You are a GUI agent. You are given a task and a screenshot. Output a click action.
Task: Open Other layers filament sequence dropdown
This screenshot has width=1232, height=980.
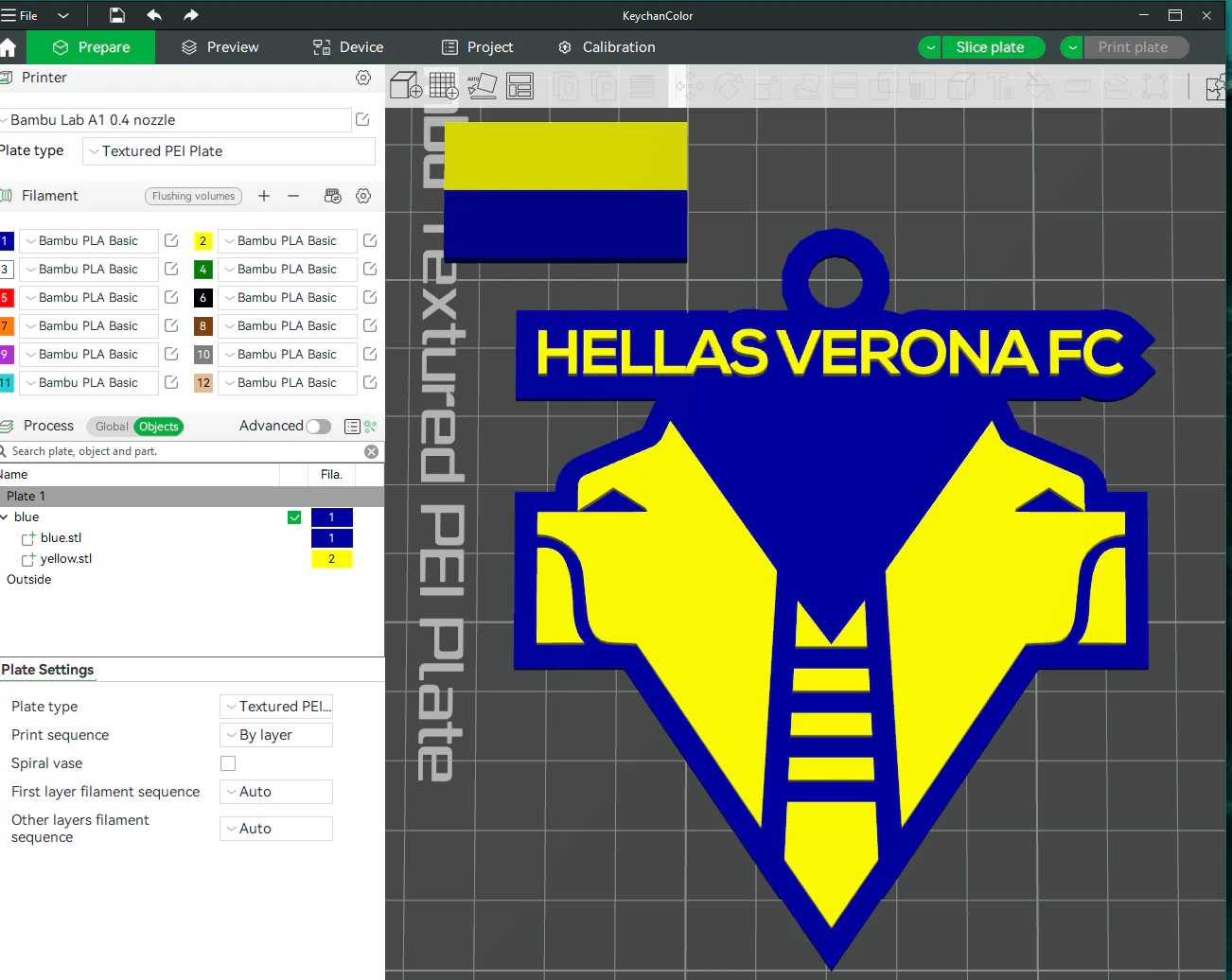tap(276, 829)
